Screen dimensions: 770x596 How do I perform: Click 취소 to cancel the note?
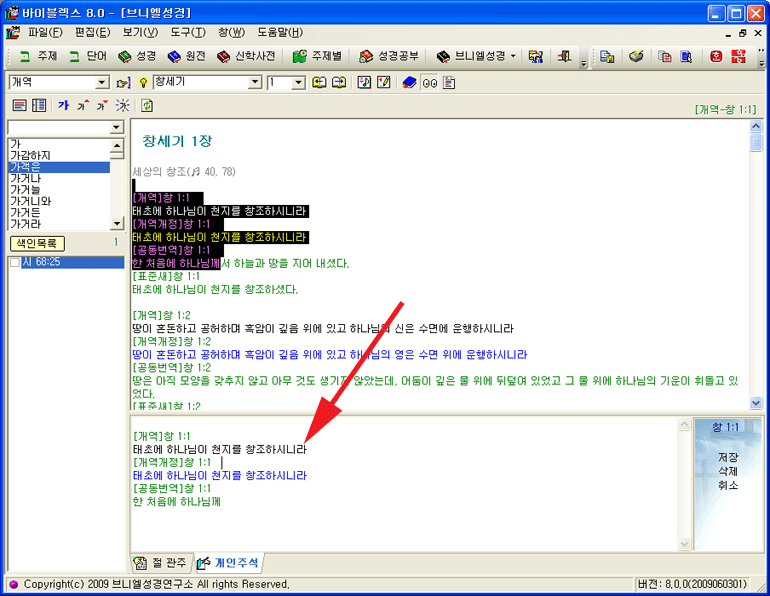[x=728, y=486]
